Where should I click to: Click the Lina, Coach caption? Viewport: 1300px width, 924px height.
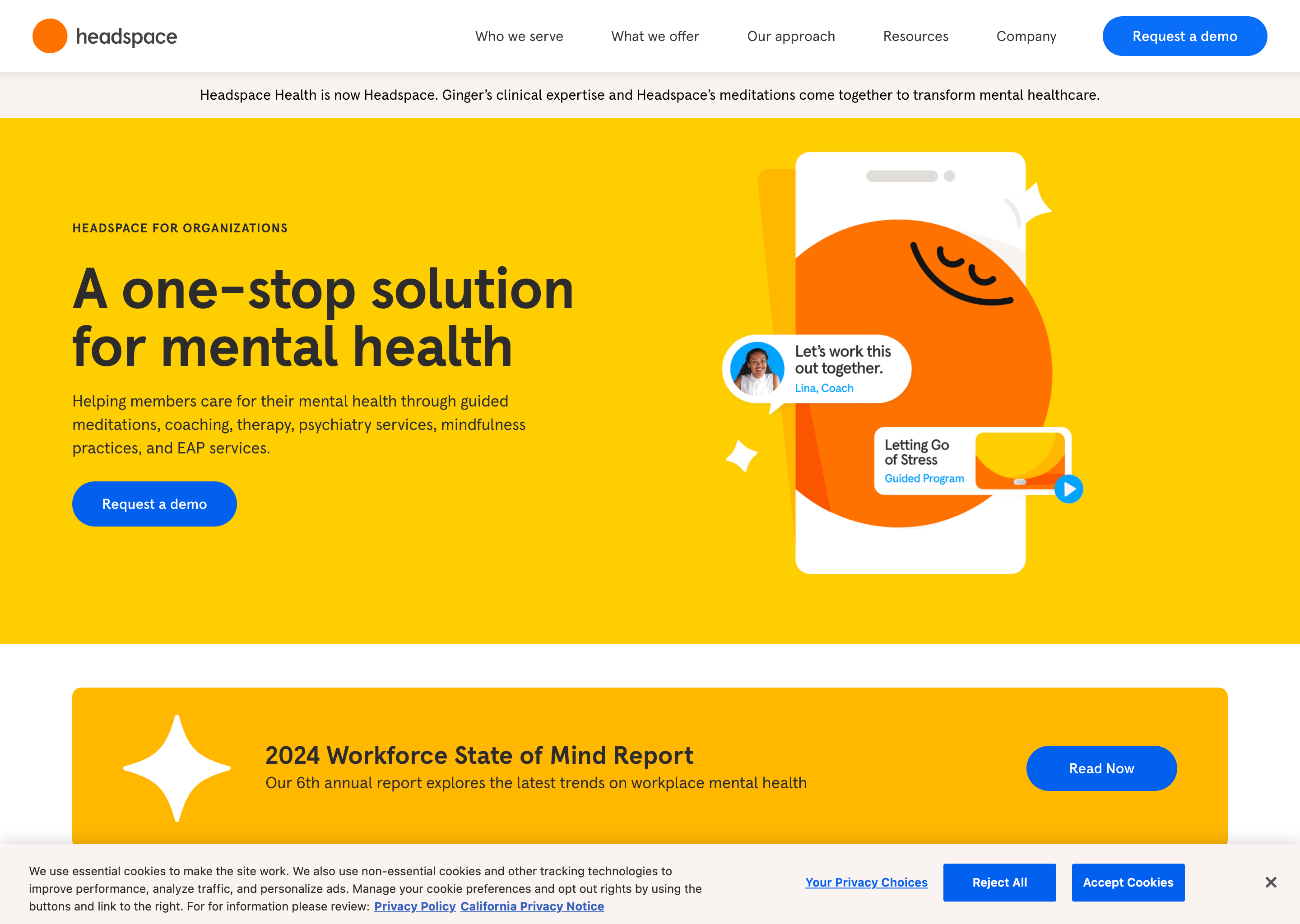[824, 388]
